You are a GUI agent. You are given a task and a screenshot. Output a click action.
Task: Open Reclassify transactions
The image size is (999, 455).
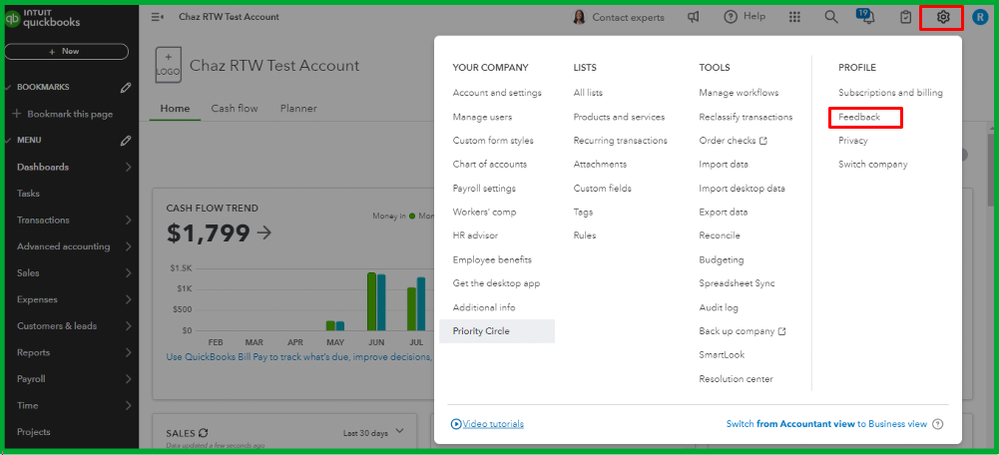pos(745,117)
